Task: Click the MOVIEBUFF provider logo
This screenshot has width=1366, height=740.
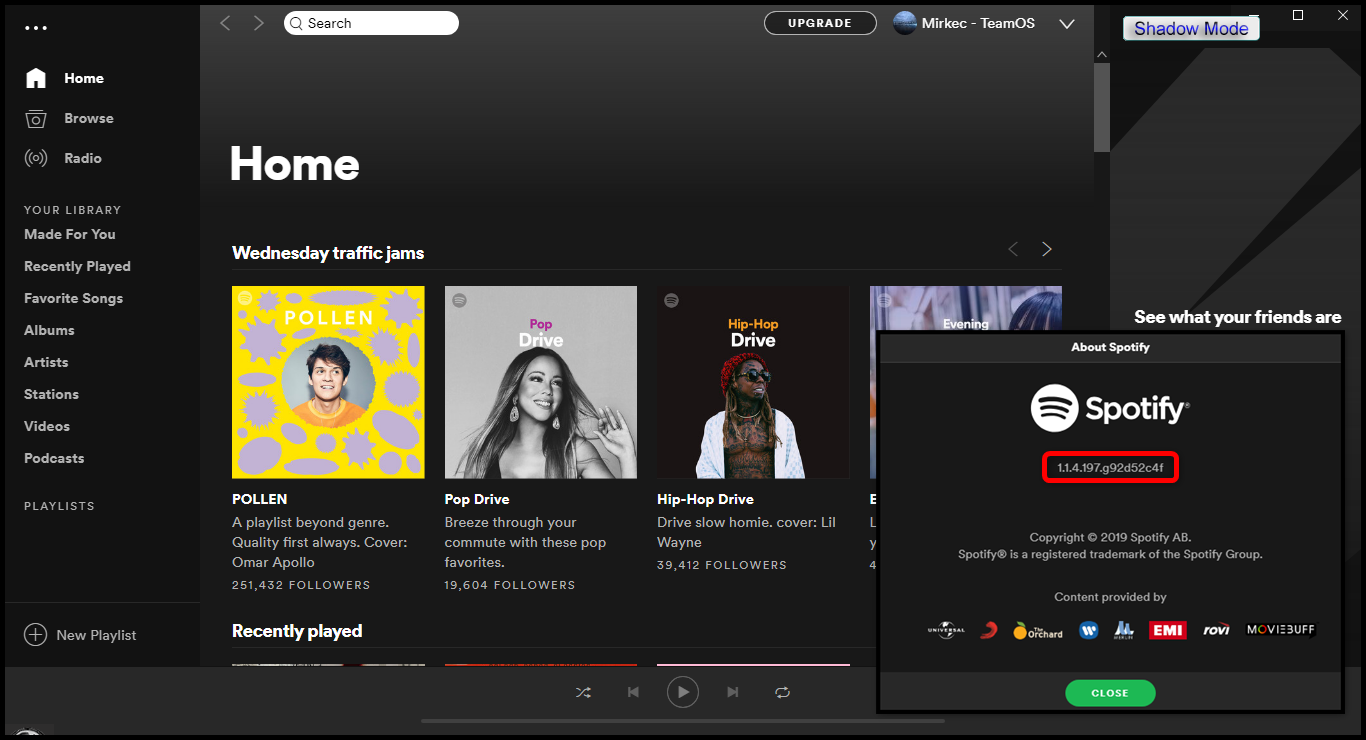Action: 1280,630
